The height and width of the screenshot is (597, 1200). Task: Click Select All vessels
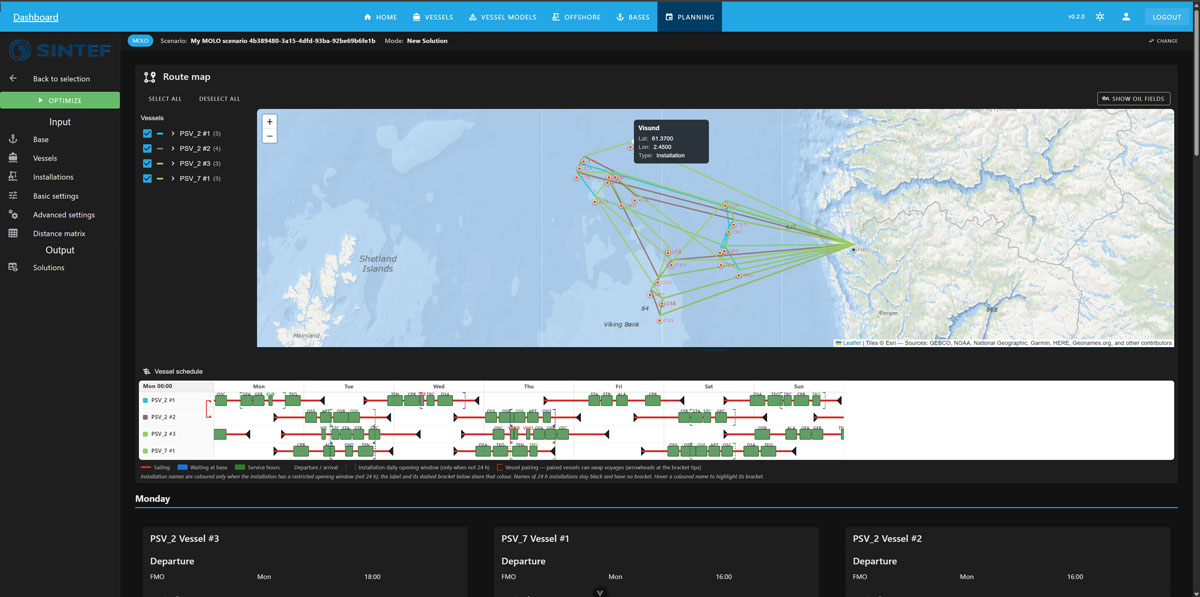[165, 99]
